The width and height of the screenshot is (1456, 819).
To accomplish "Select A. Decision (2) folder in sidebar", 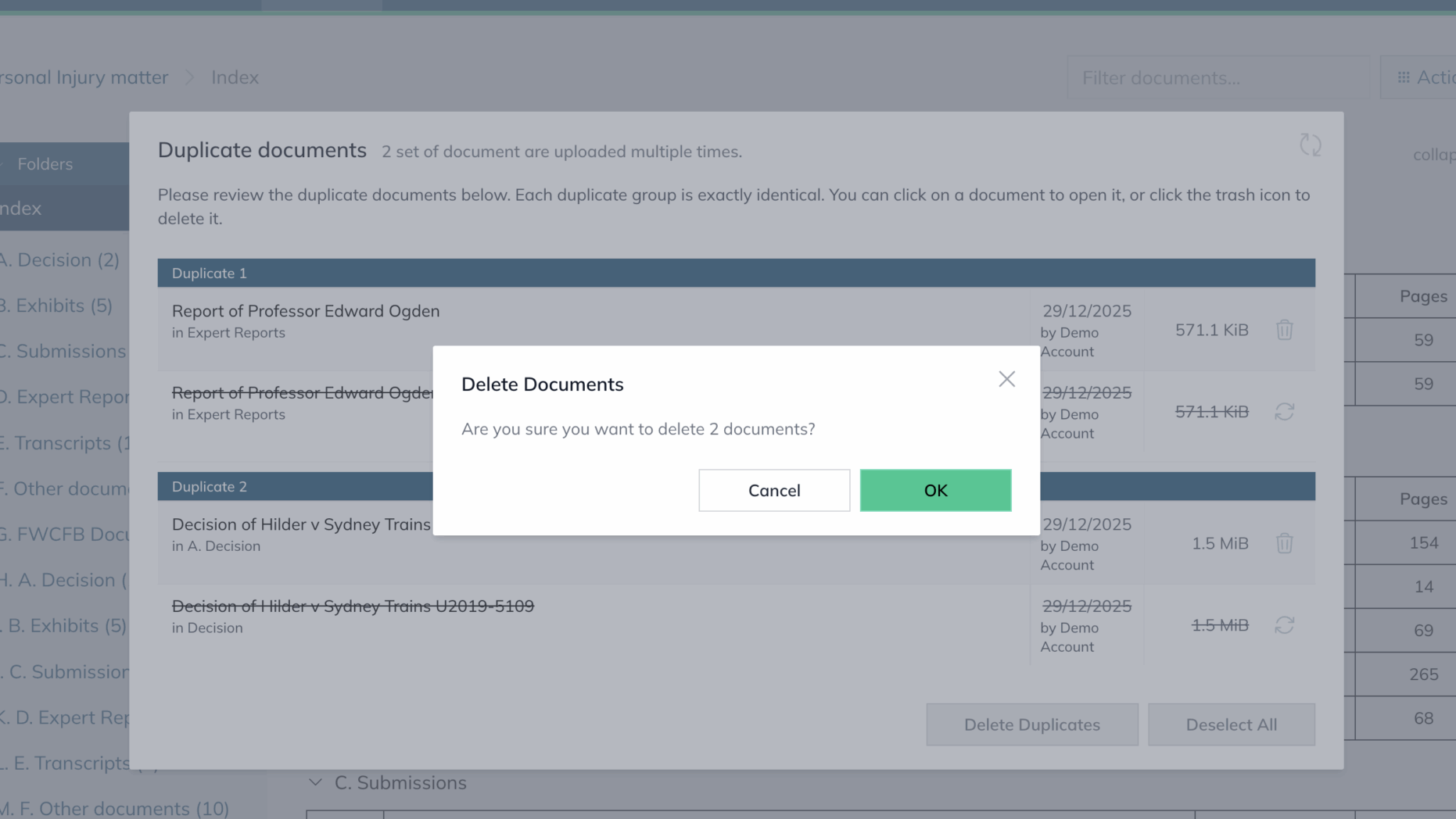I will coord(60,259).
